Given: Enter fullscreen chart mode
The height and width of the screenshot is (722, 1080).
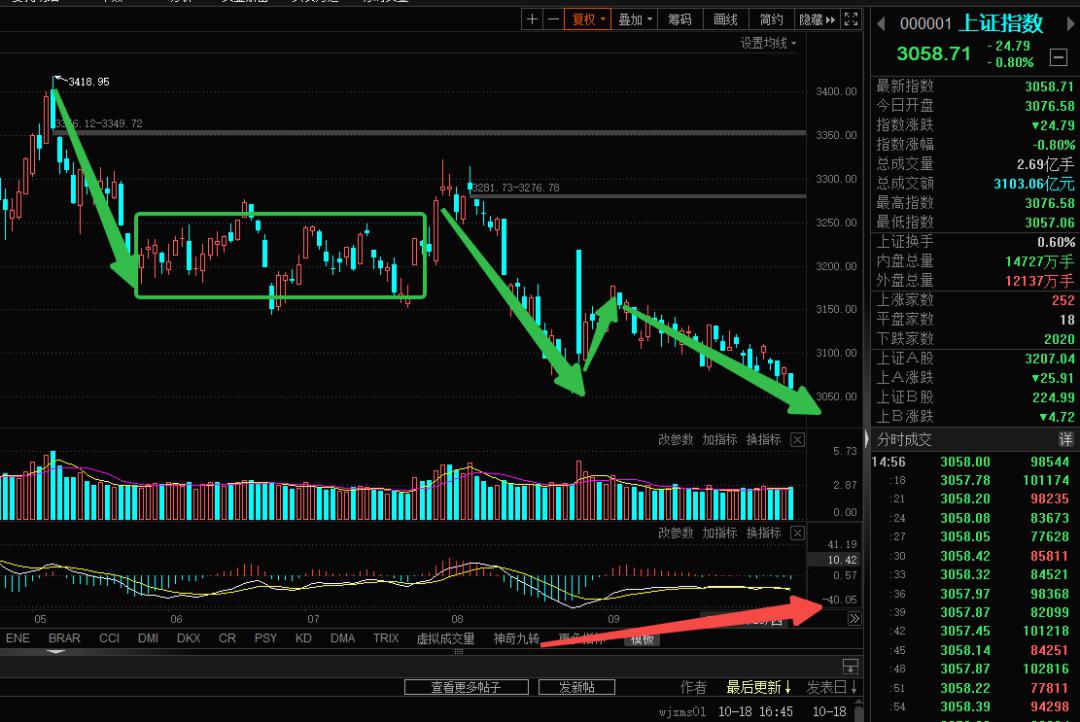Looking at the screenshot, I should [x=851, y=19].
